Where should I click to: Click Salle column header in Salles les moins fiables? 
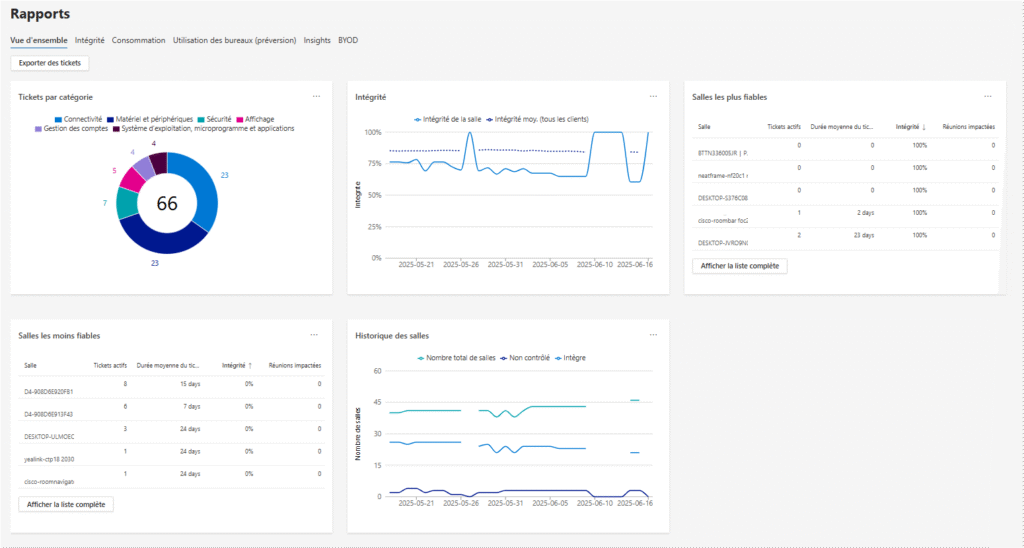tap(30, 366)
